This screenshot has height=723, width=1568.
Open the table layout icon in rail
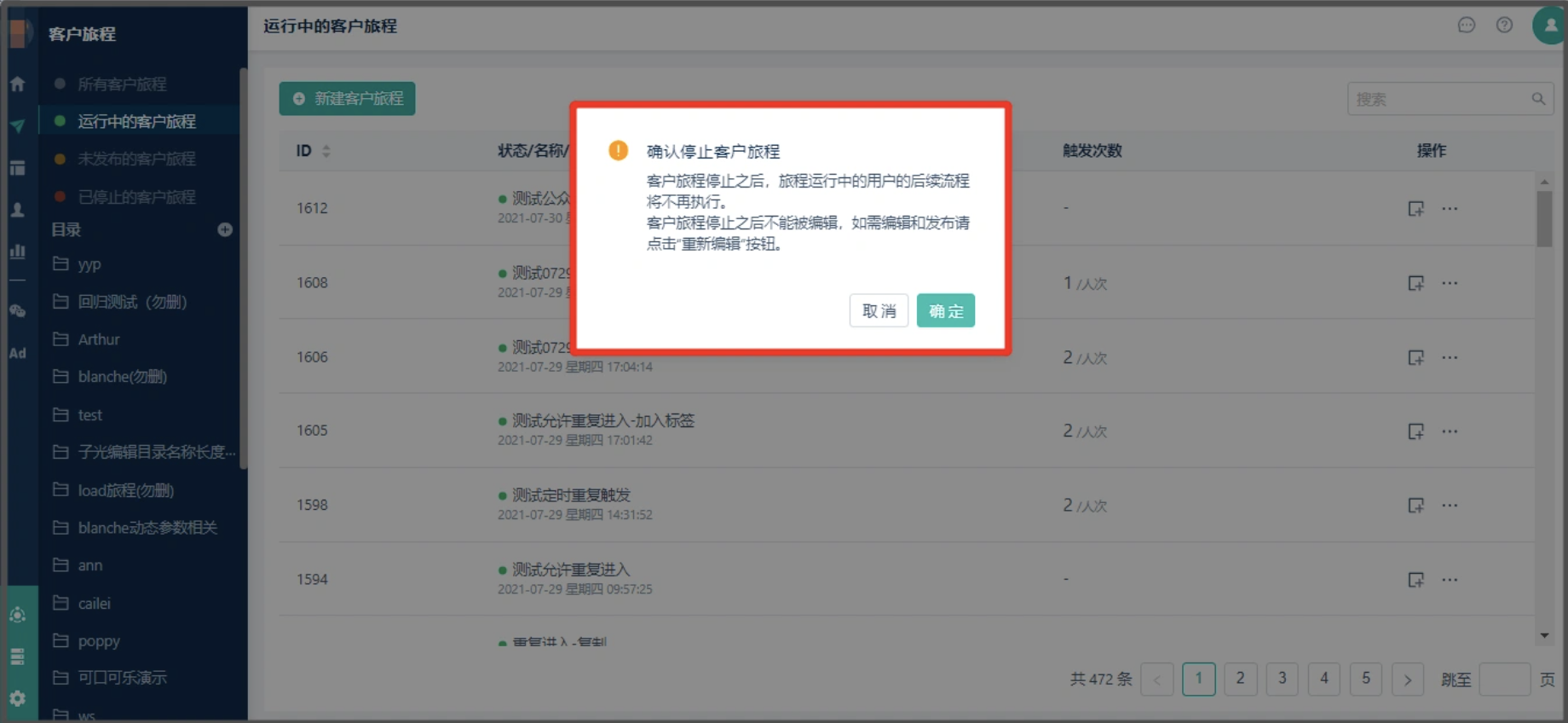click(x=17, y=168)
